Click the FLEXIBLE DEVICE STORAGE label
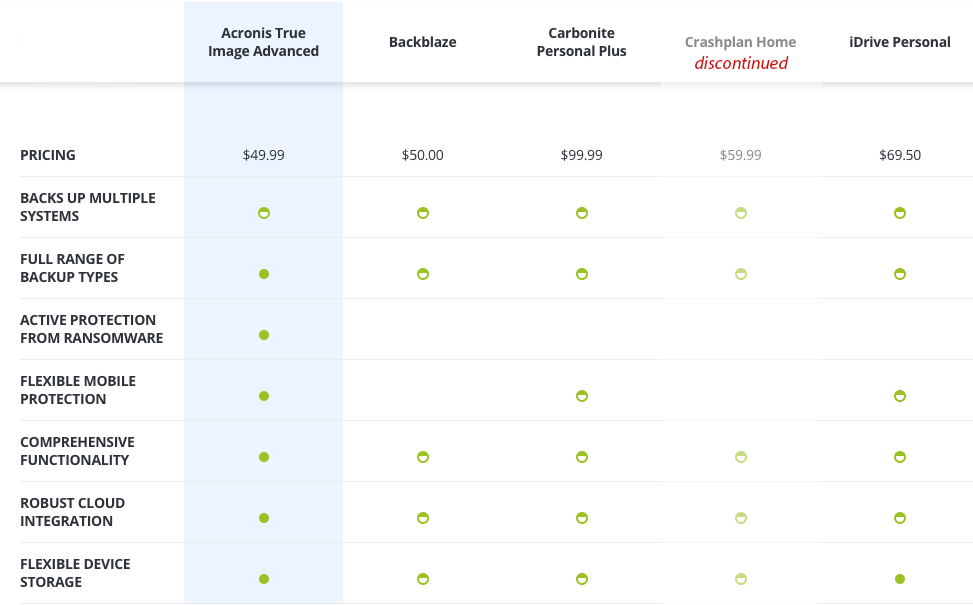This screenshot has width=973, height=605. (x=75, y=573)
